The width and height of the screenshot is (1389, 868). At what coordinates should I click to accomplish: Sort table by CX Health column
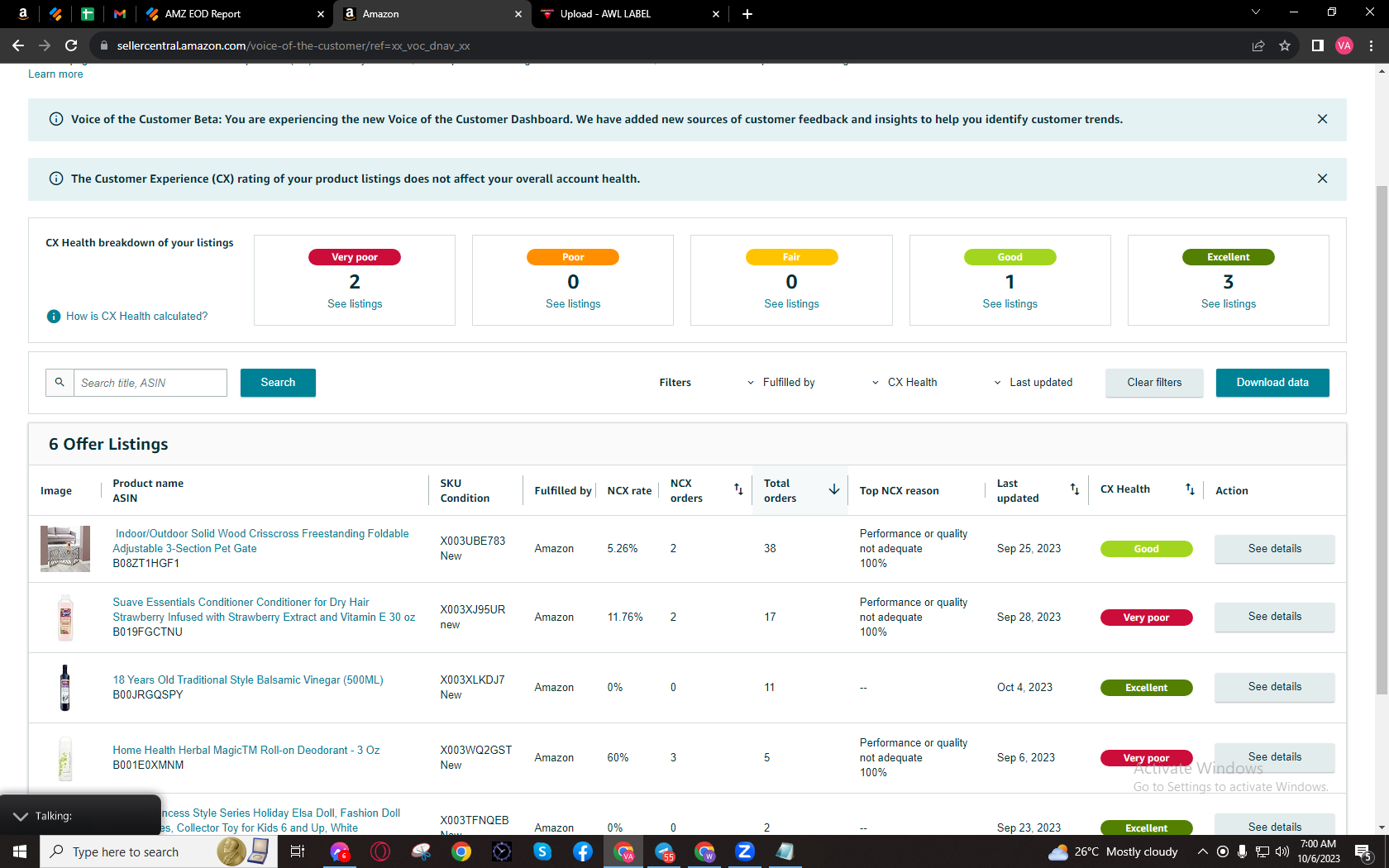tap(1190, 489)
